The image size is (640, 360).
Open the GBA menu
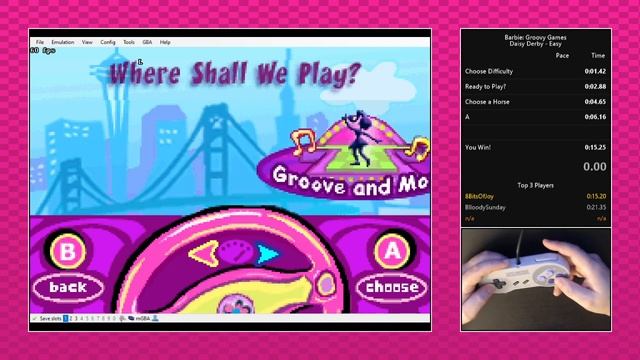147,42
